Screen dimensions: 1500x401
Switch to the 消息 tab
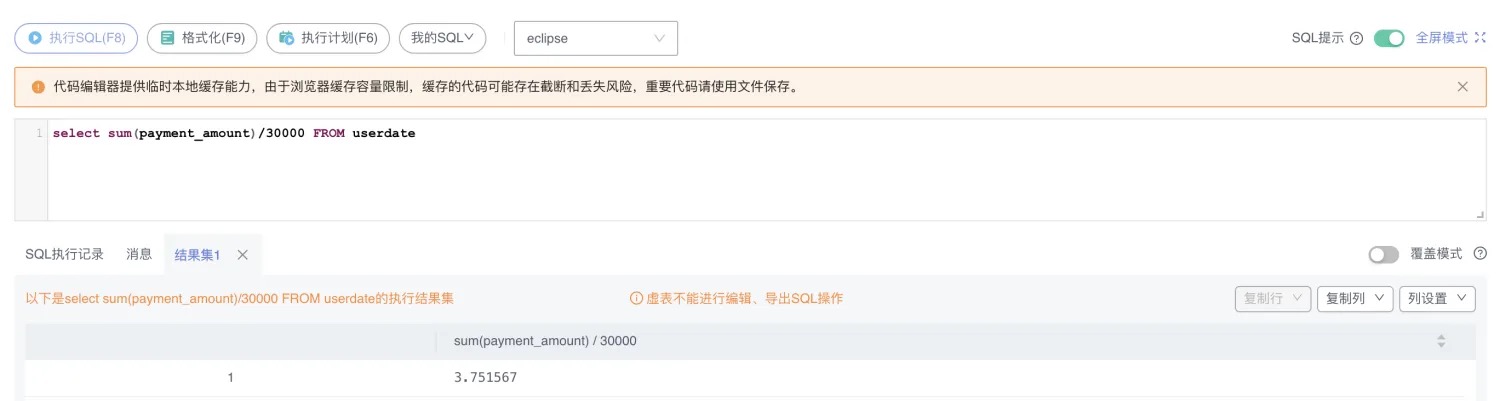tap(139, 254)
